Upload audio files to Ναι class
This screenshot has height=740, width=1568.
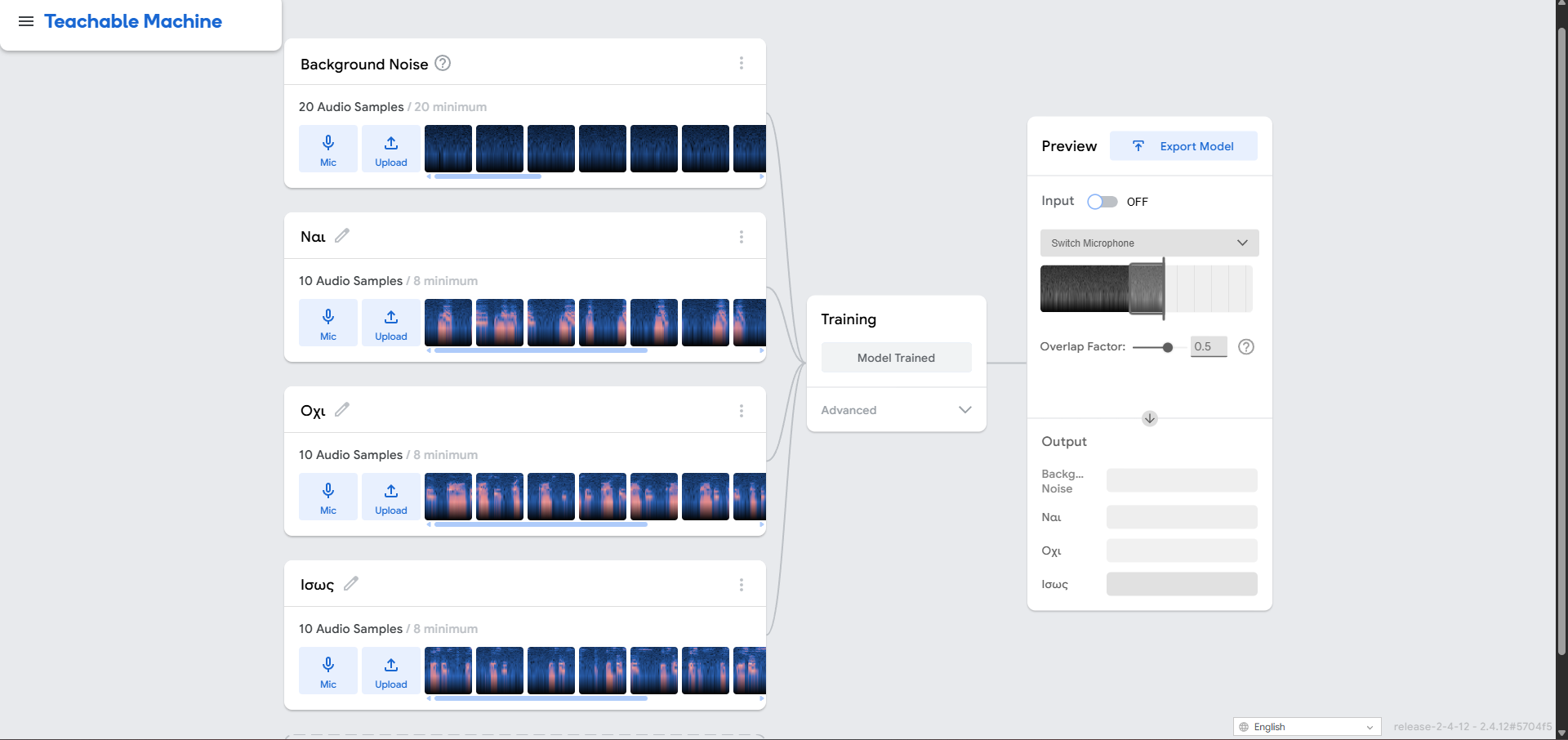(391, 323)
